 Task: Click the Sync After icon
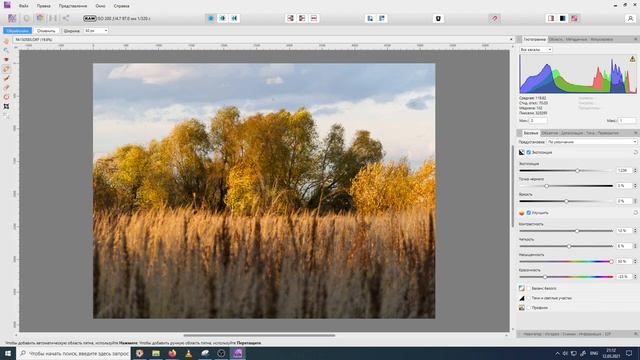302,18
